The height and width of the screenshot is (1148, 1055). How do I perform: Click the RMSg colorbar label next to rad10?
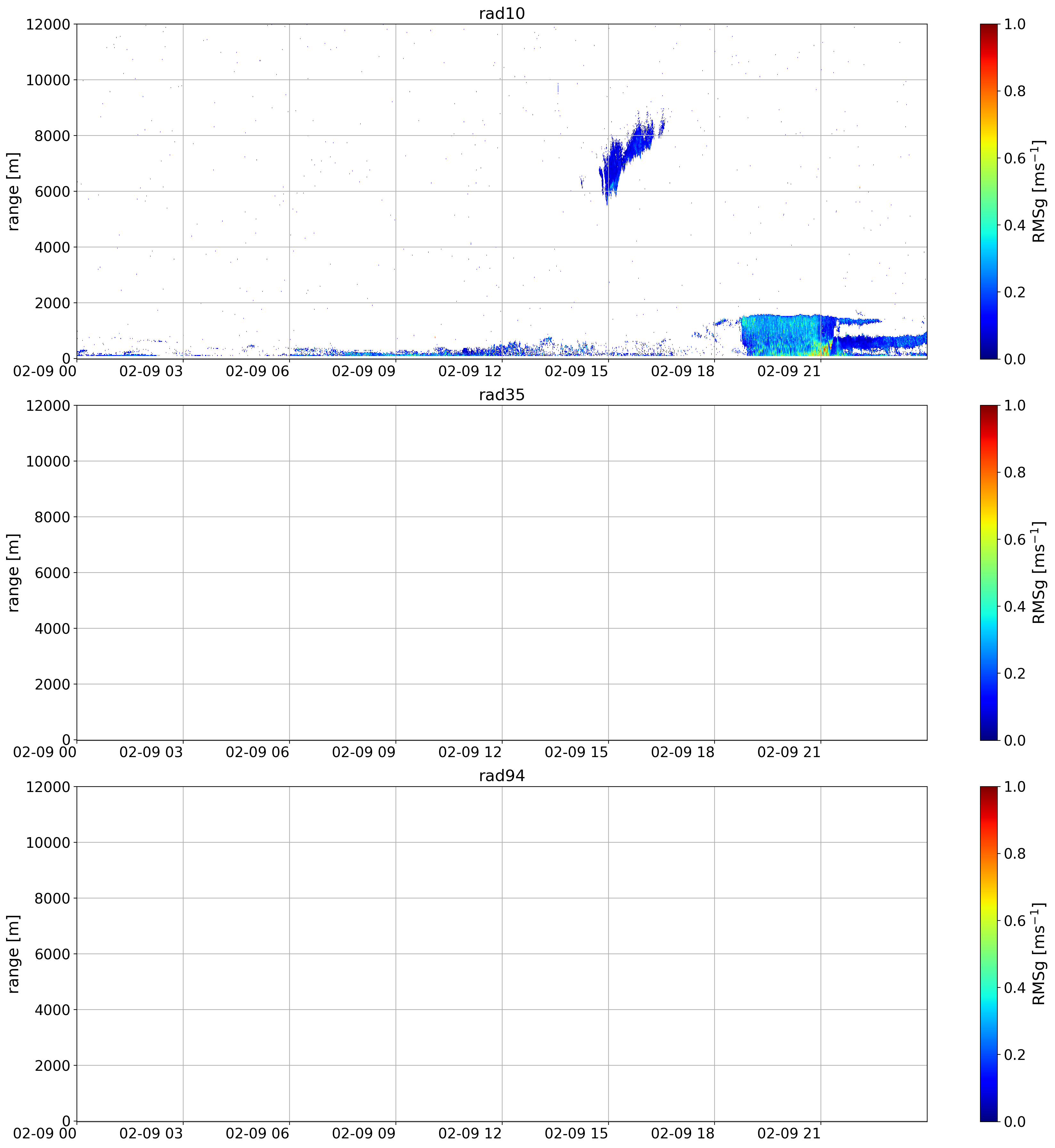(x=1038, y=191)
